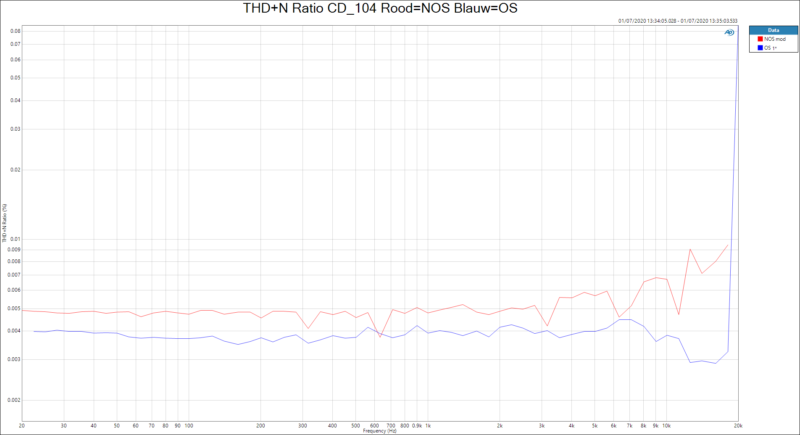Click the red NOS trace peak near 20k

tap(727, 245)
